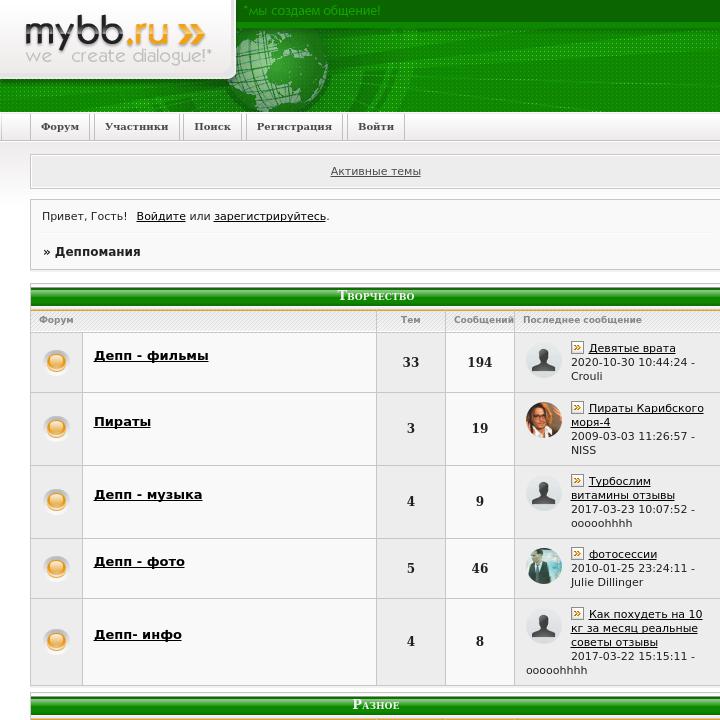The image size is (720, 720).
Task: Click avatar in Депп - музыка row
Action: pyautogui.click(x=544, y=493)
